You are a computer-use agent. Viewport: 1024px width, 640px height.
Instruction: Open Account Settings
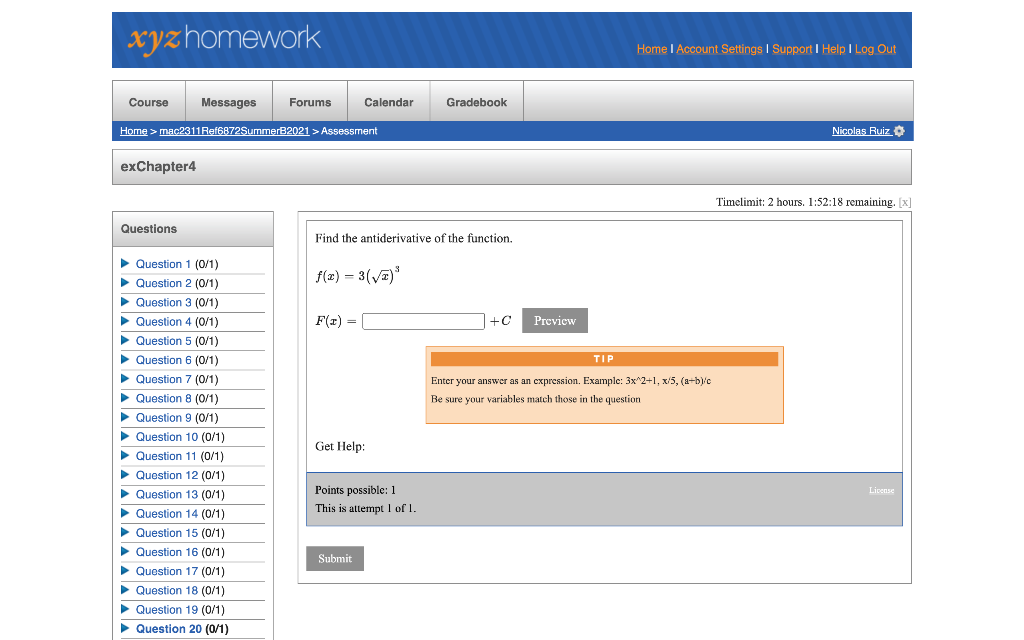(719, 48)
